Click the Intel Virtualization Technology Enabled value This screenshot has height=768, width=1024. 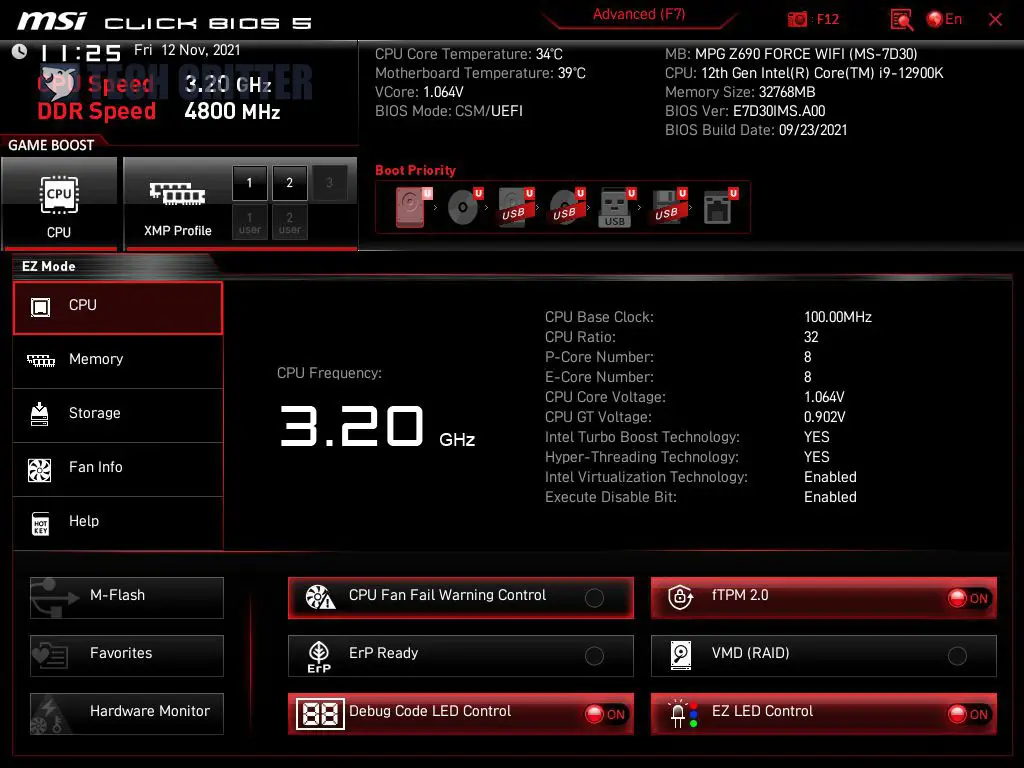point(831,477)
